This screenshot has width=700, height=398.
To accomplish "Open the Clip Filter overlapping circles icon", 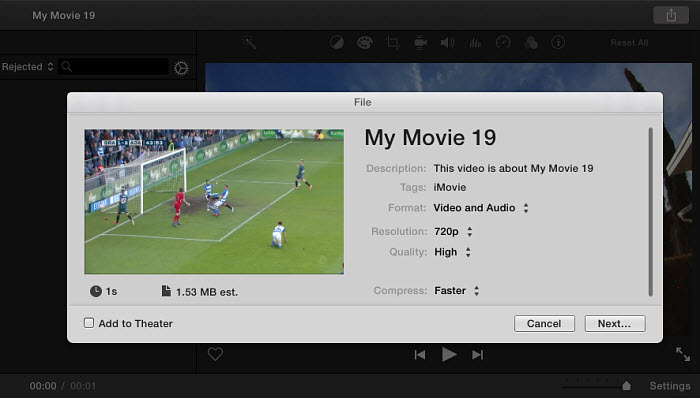I will [531, 43].
